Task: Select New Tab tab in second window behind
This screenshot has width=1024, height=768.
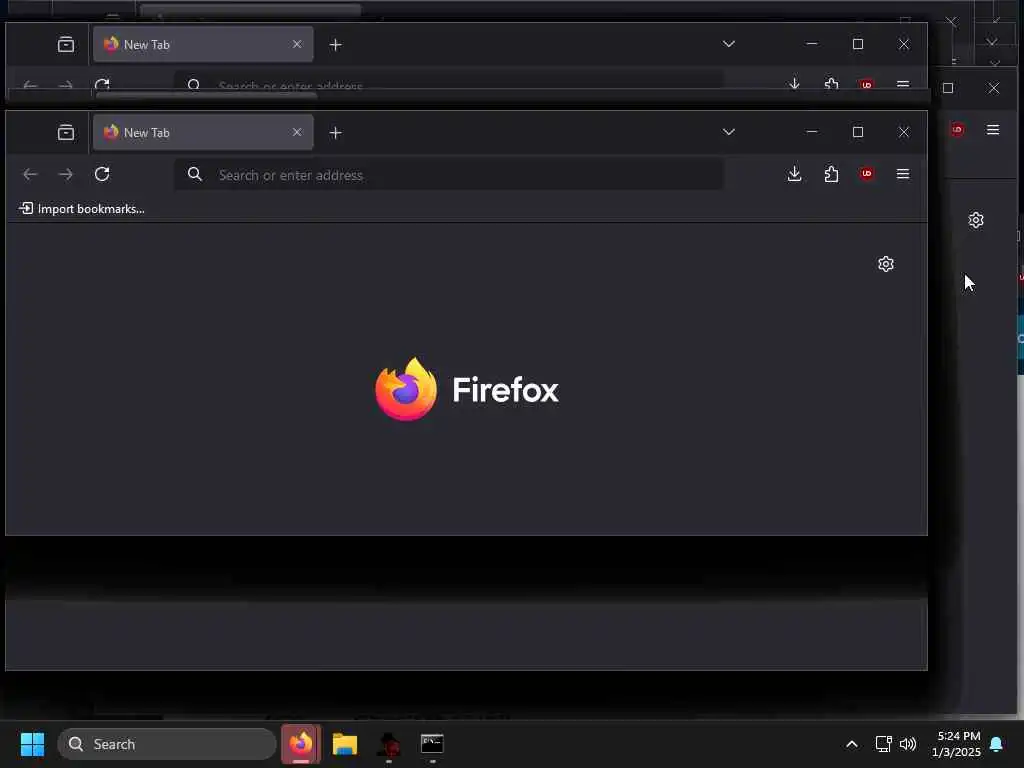Action: coord(203,44)
